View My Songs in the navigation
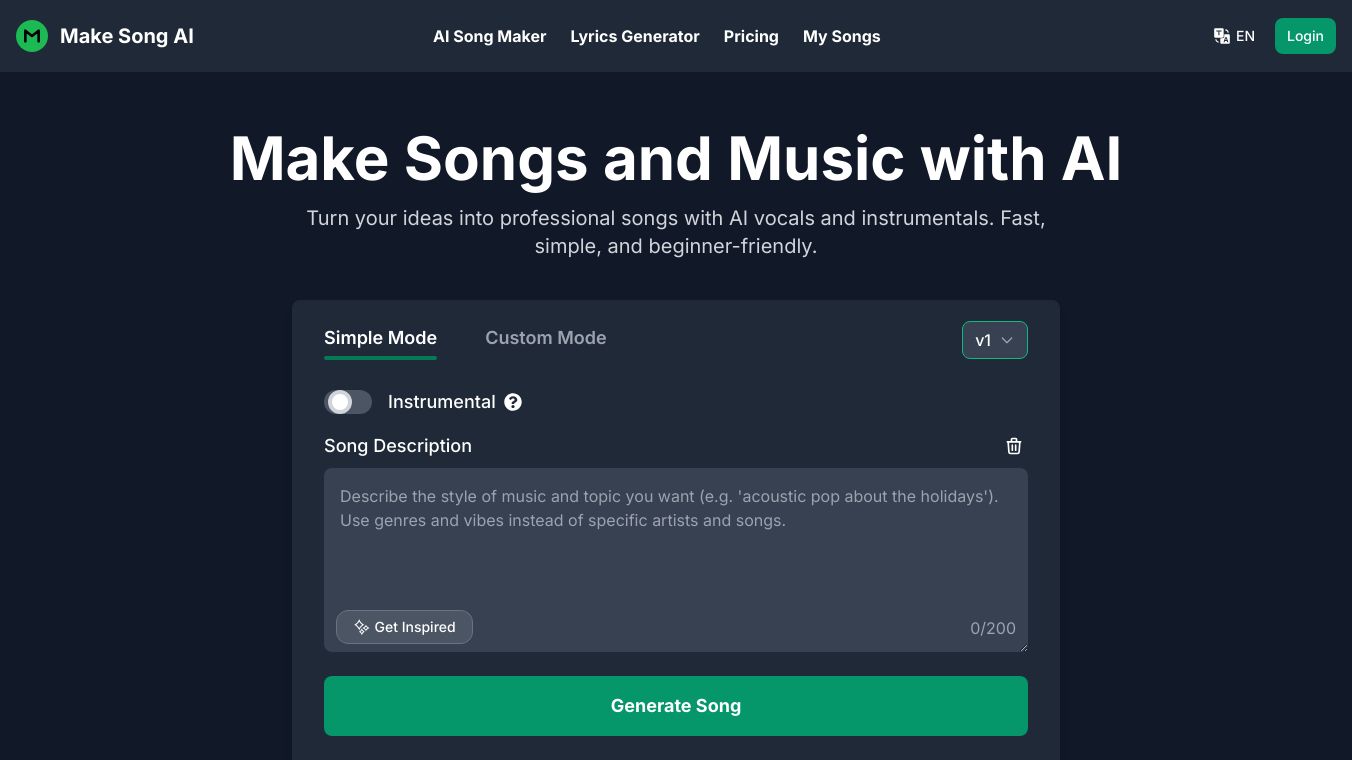1352x760 pixels. click(842, 36)
